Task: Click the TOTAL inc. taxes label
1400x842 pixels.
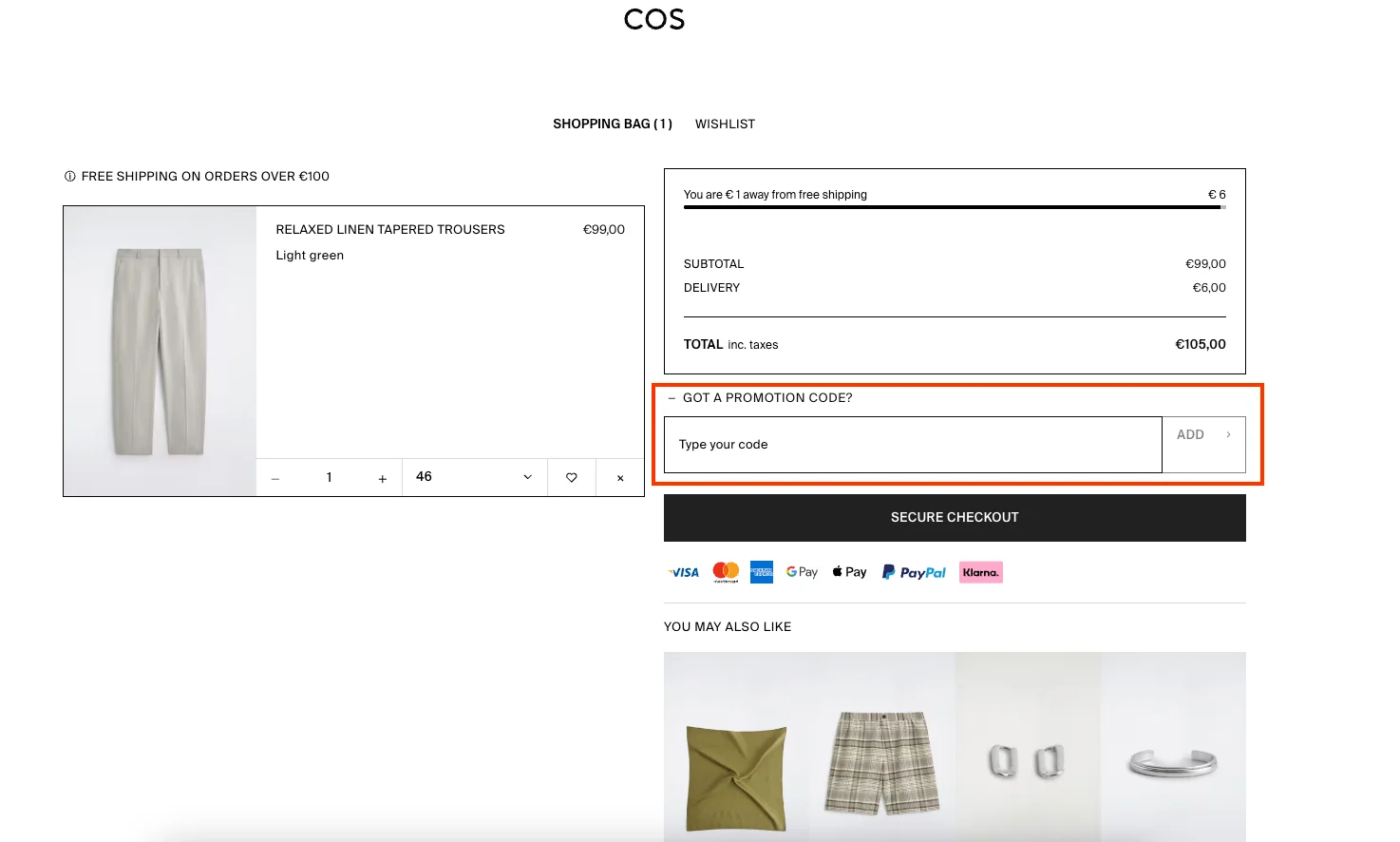Action: pos(730,344)
